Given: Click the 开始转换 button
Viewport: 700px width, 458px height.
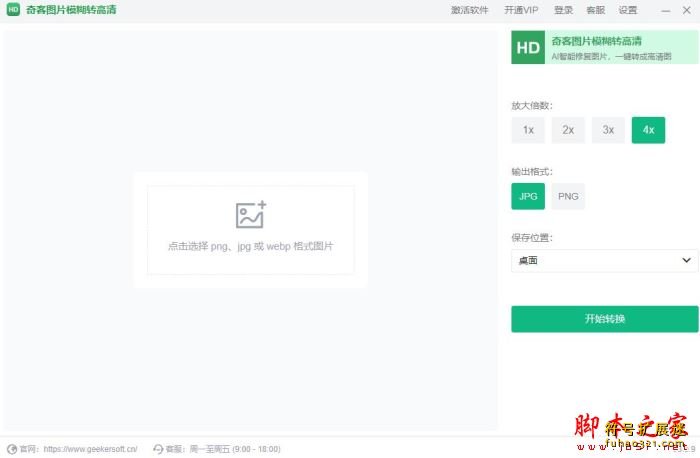Looking at the screenshot, I should (604, 319).
